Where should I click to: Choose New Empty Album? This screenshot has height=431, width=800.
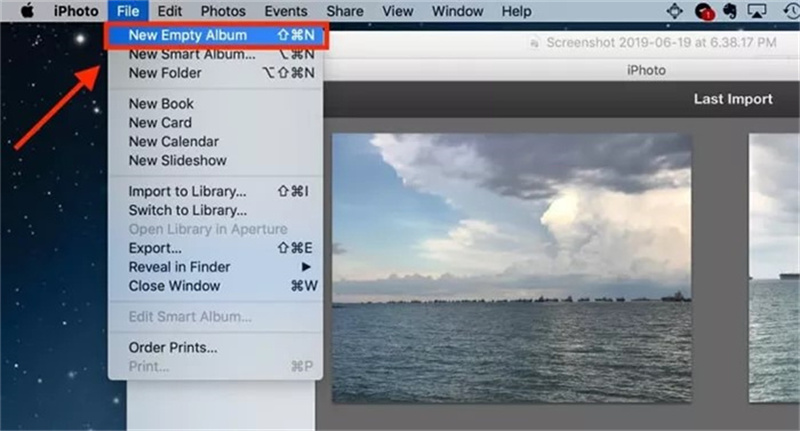click(215, 35)
